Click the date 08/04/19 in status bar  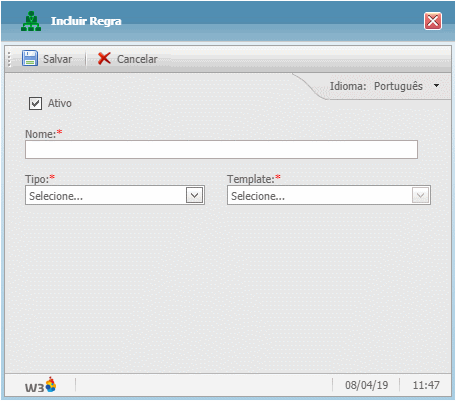pyautogui.click(x=367, y=385)
